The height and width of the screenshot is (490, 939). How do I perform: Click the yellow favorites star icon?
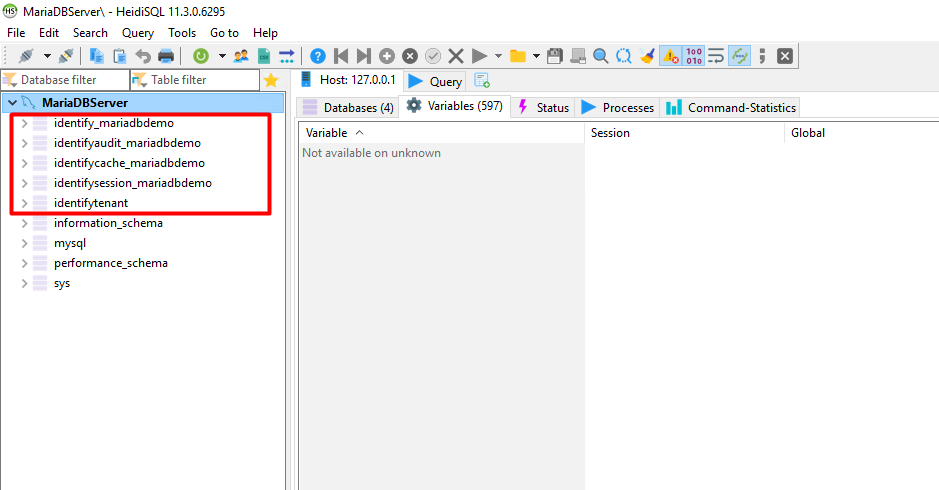271,80
